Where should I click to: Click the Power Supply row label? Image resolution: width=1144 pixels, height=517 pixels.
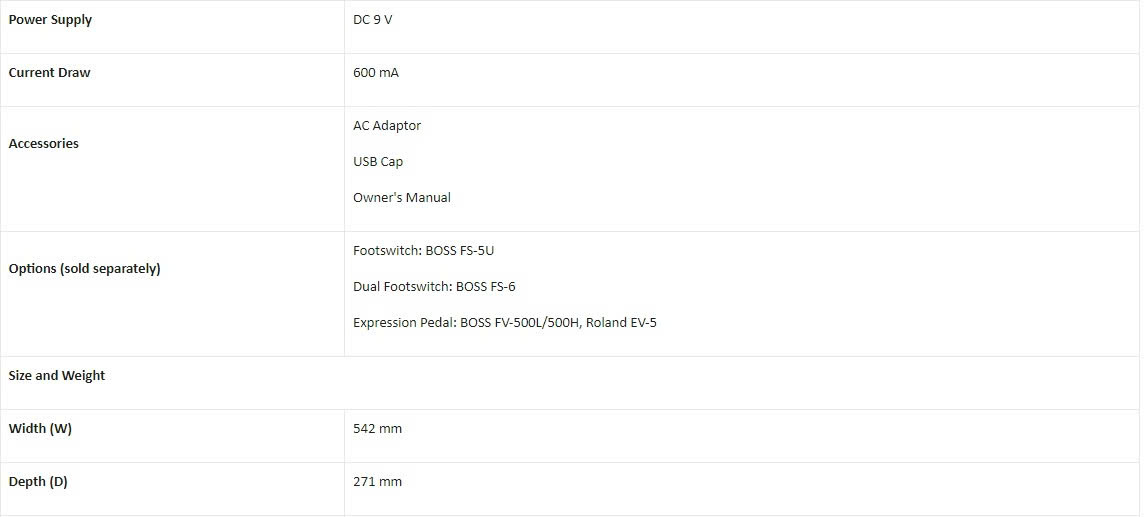click(x=50, y=20)
